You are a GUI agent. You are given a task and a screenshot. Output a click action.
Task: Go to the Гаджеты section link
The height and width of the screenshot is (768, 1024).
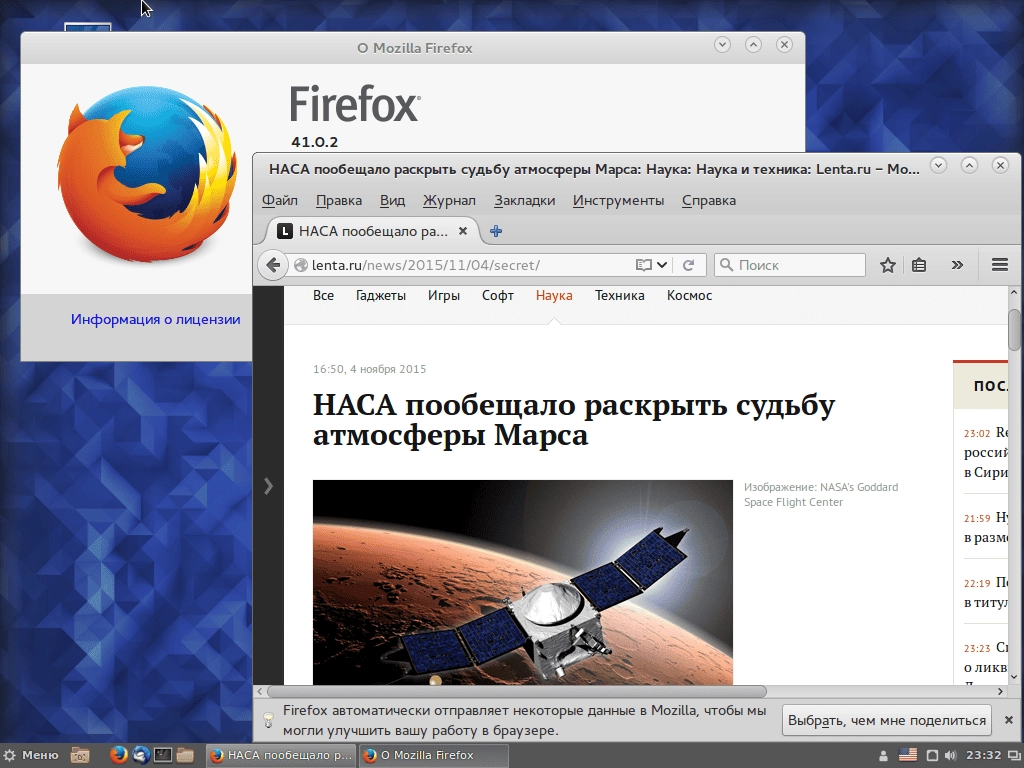(x=381, y=295)
